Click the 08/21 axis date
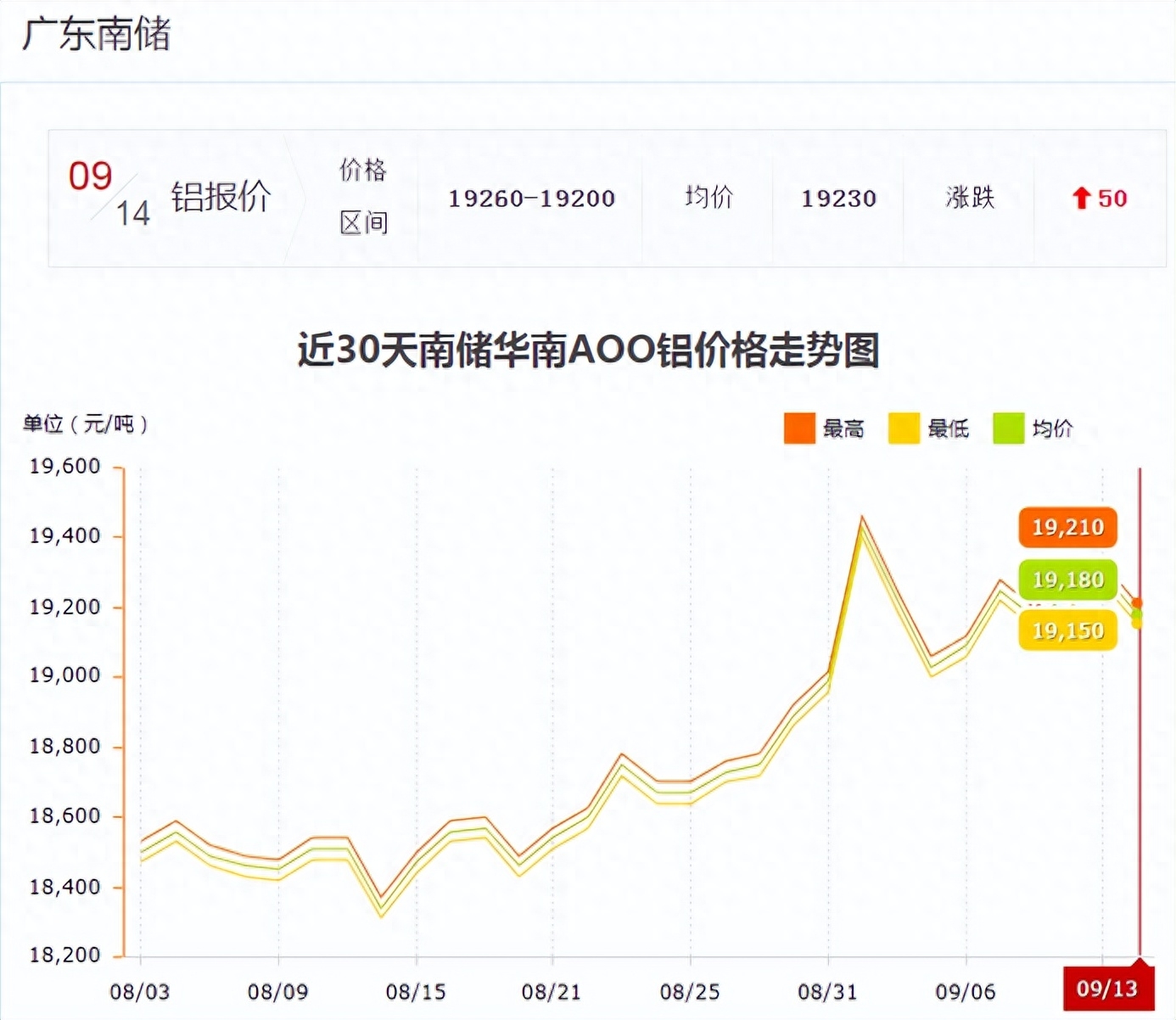1176x1020 pixels. tap(552, 991)
